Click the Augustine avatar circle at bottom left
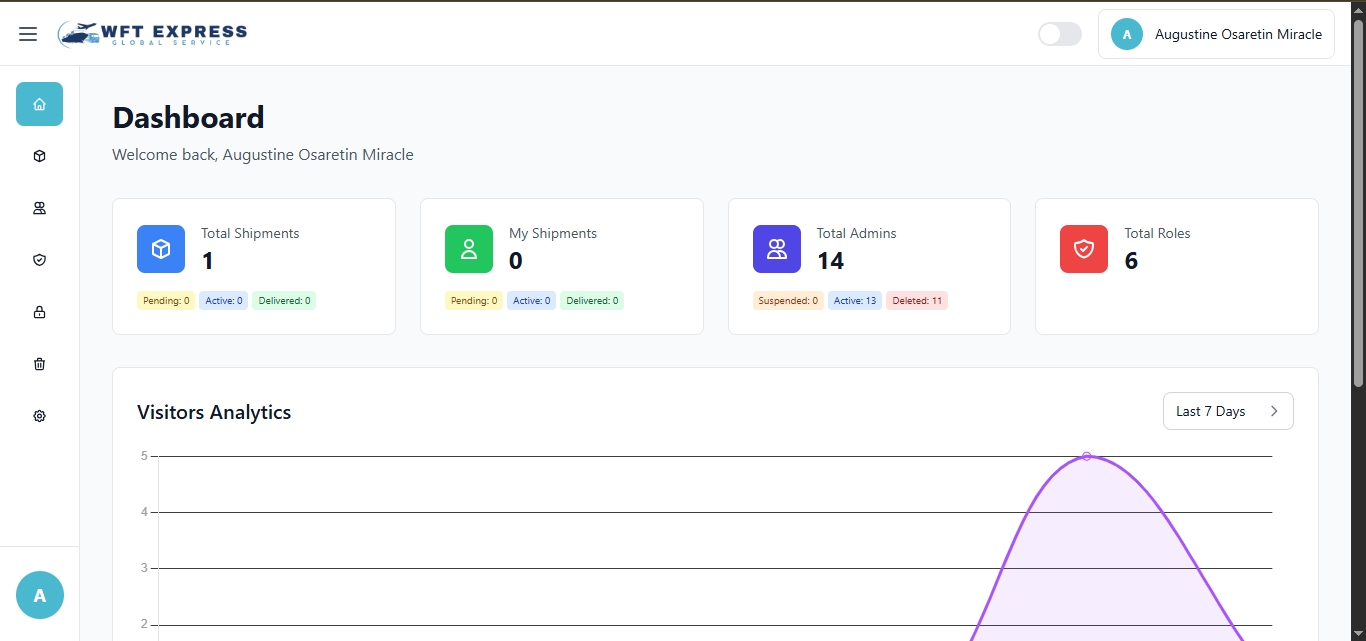The width and height of the screenshot is (1366, 641). click(x=39, y=595)
